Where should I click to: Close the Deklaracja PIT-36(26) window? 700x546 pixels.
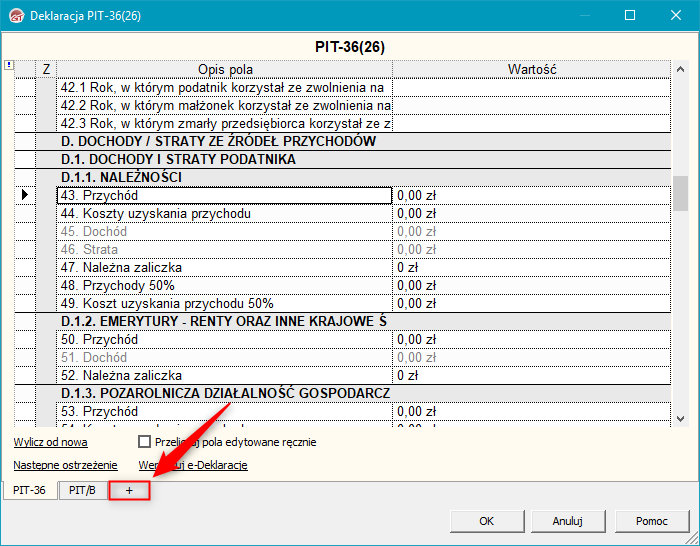[676, 15]
